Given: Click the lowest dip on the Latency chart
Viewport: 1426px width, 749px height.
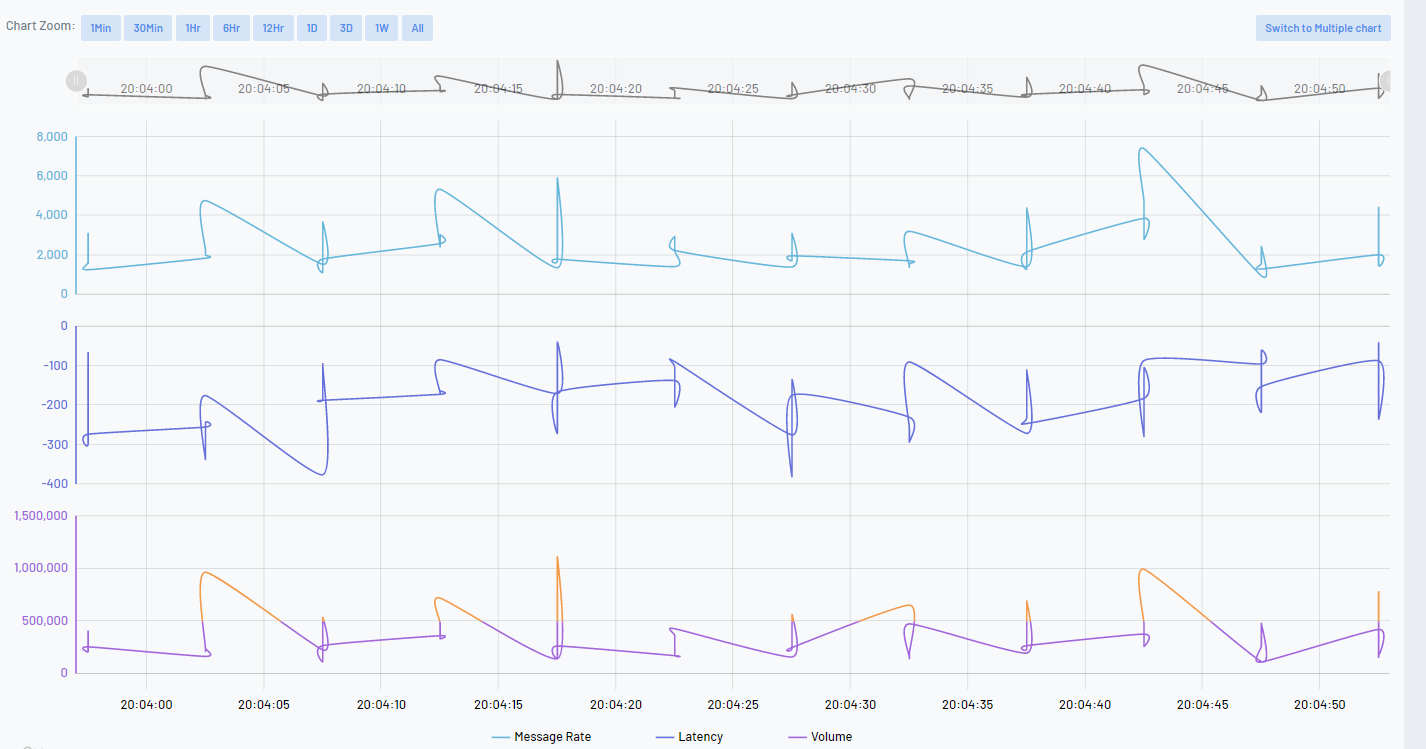Looking at the screenshot, I should point(792,475).
